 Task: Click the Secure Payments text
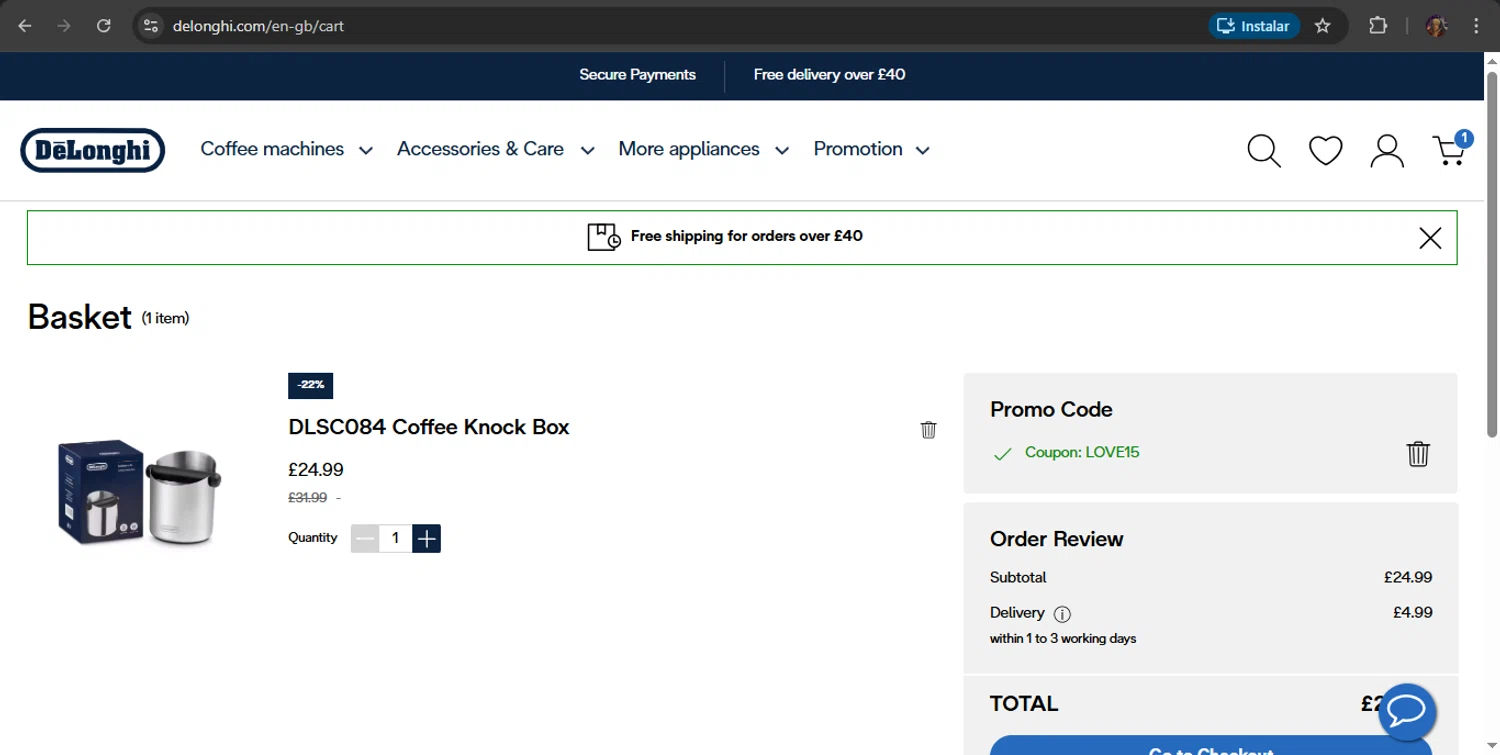(x=637, y=75)
